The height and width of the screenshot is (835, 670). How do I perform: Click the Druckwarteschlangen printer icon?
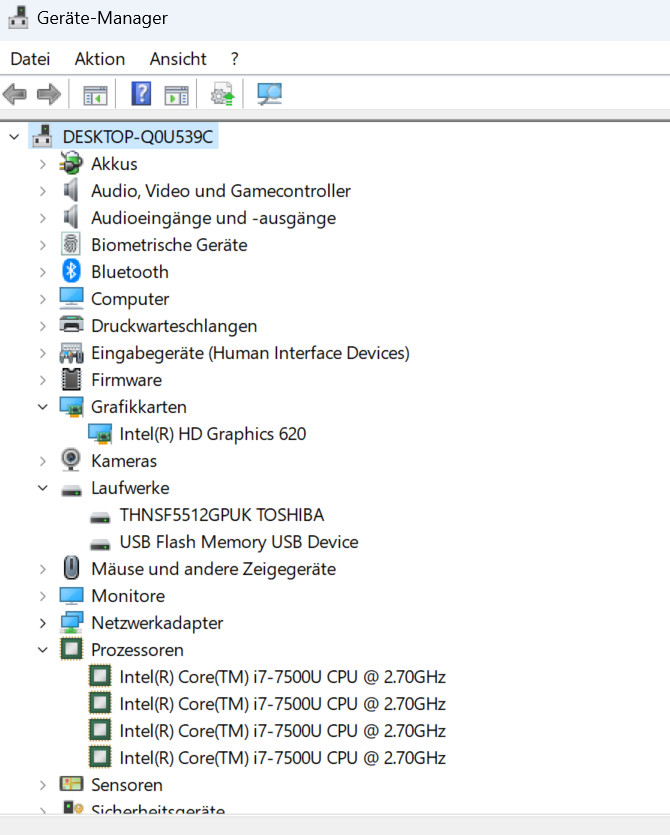point(71,325)
